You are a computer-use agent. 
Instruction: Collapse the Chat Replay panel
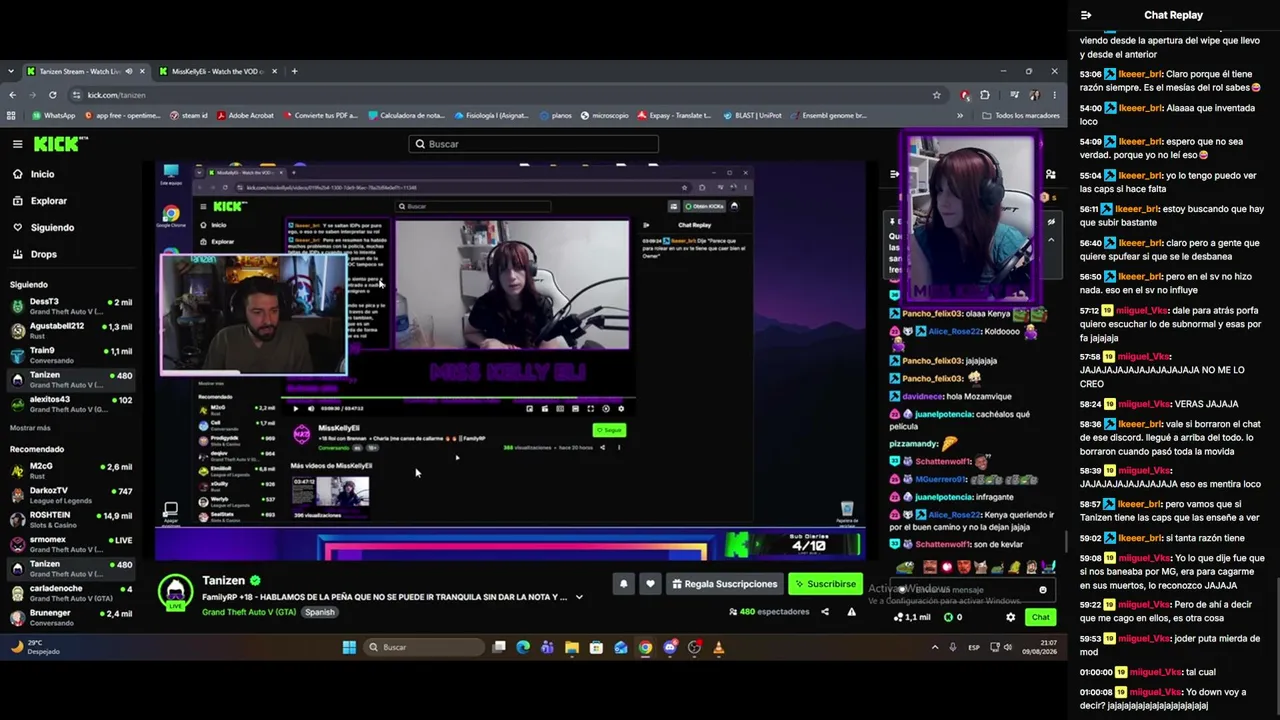pyautogui.click(x=1086, y=15)
